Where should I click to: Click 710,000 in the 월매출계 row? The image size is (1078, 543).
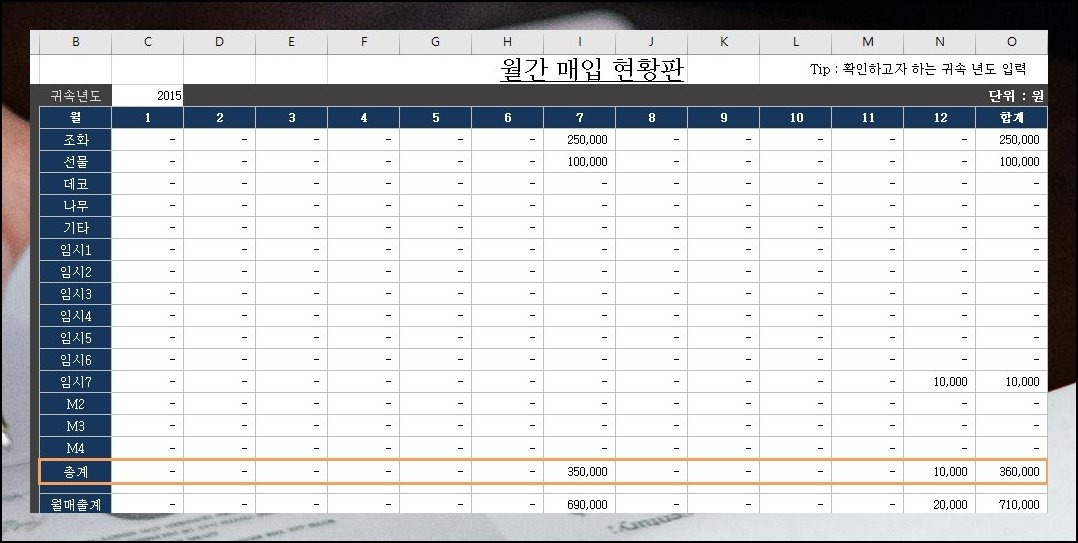[x=1019, y=504]
